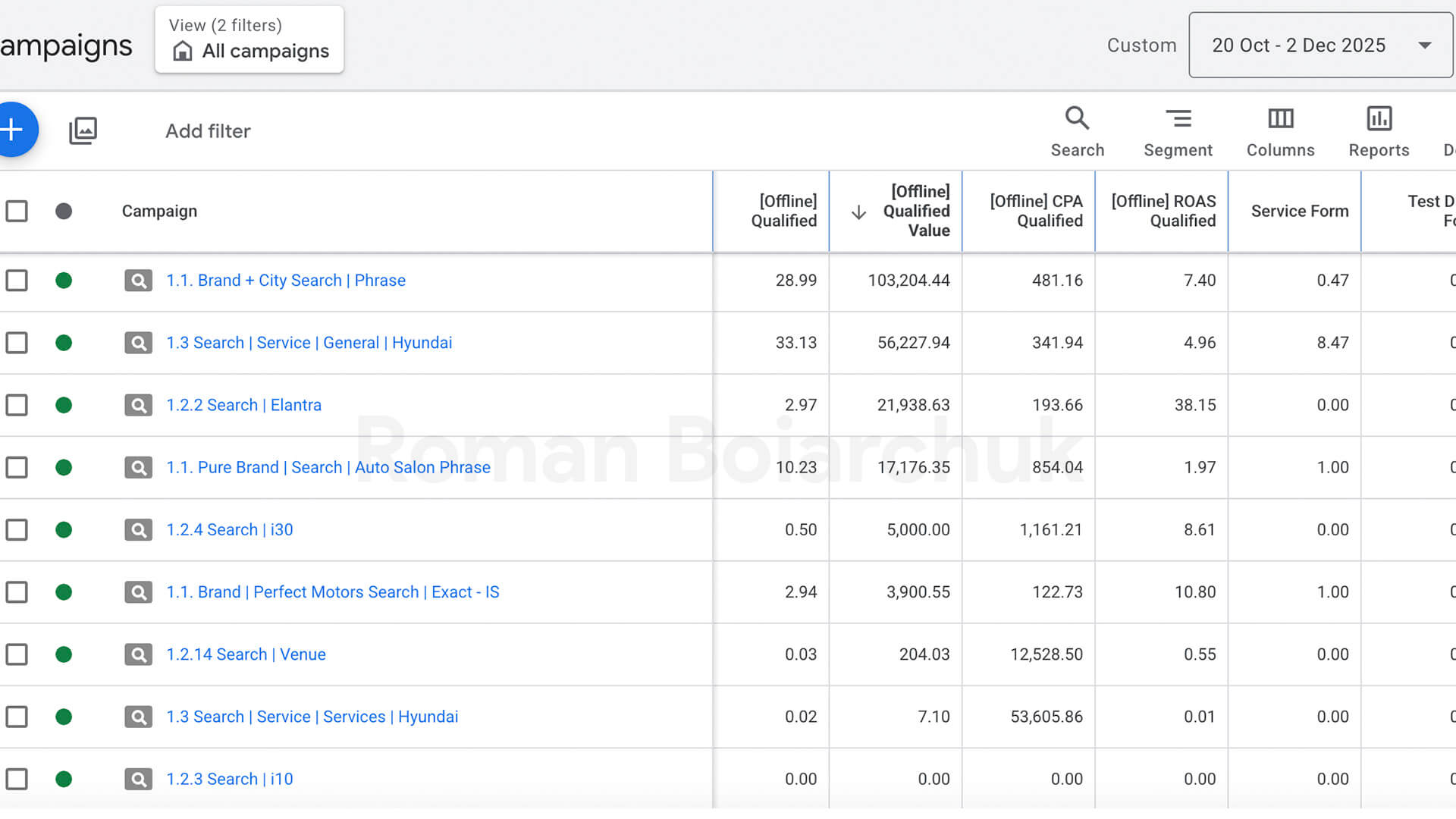Click the Add filter field
Screen dimensions: 1456x819
tap(208, 131)
